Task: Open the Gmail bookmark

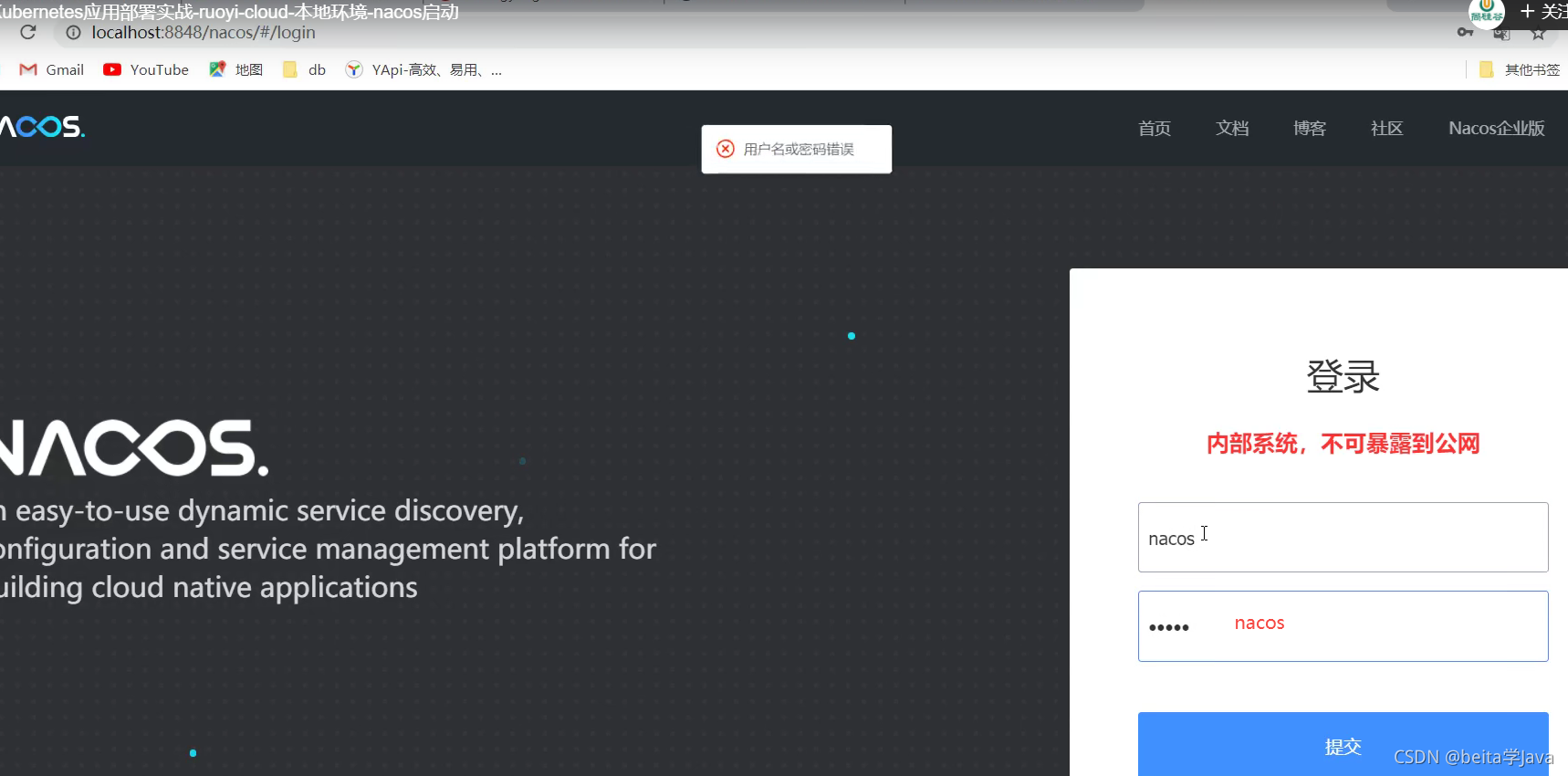Action: pyautogui.click(x=52, y=69)
